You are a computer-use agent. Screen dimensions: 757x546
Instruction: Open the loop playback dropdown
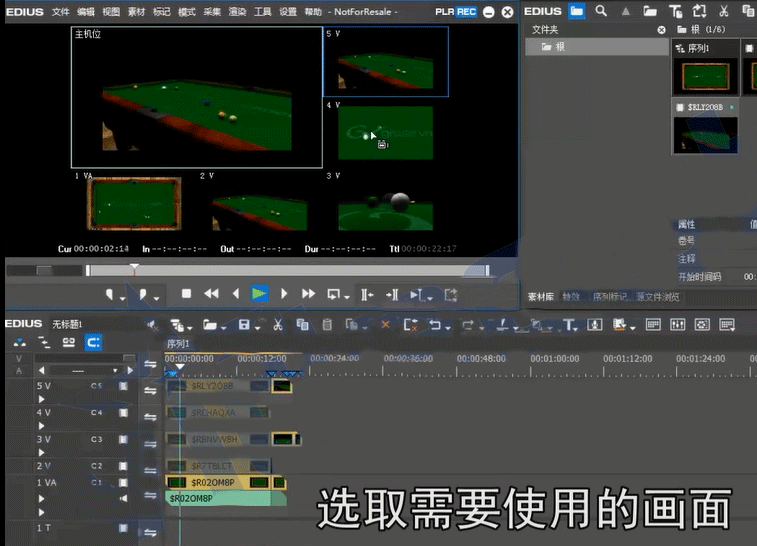pyautogui.click(x=347, y=296)
